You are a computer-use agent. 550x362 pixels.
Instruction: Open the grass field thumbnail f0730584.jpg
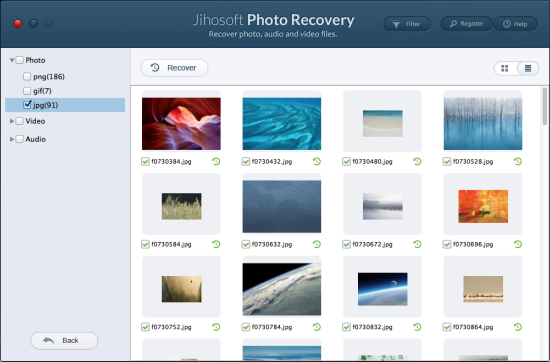tap(181, 206)
